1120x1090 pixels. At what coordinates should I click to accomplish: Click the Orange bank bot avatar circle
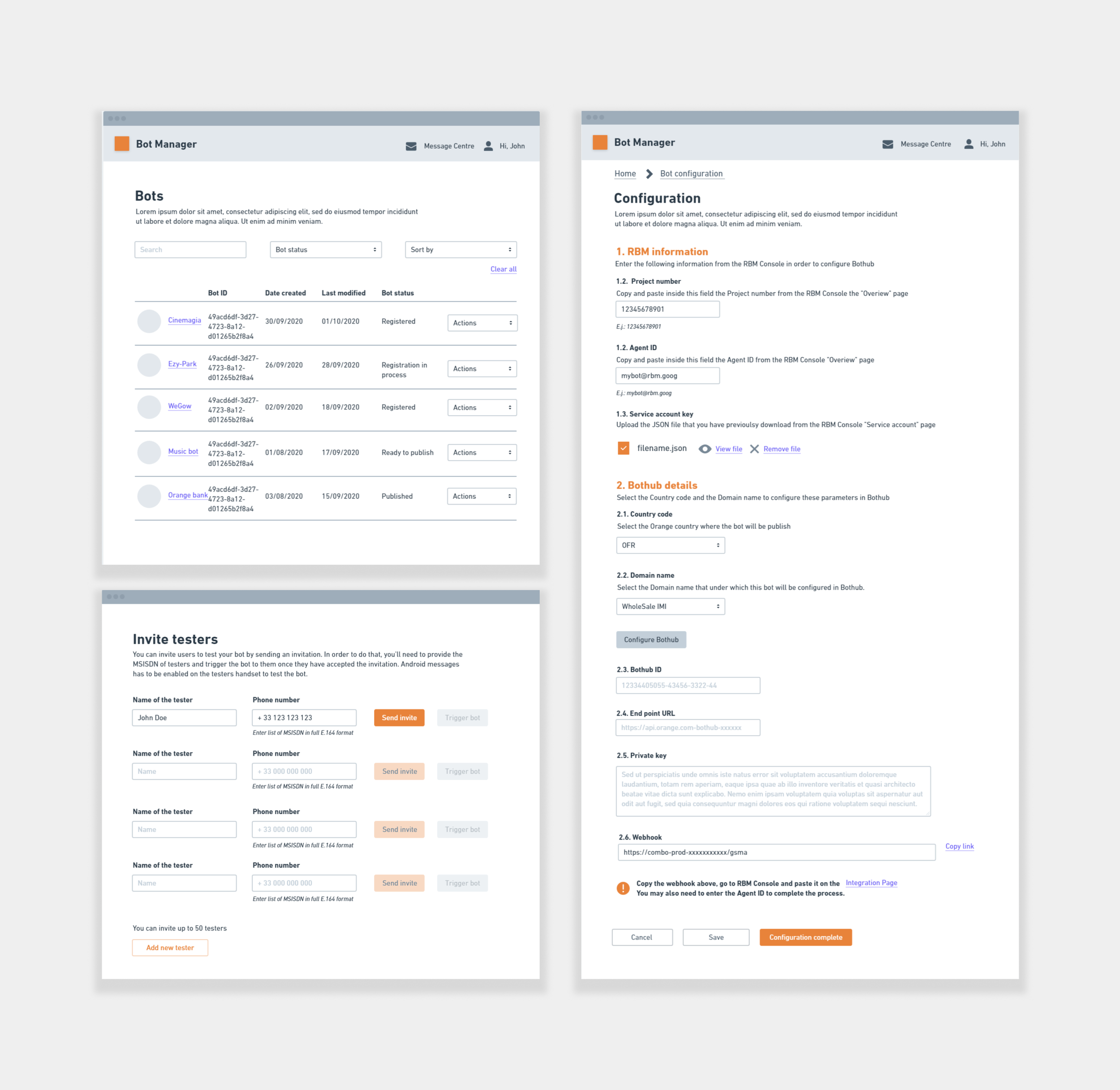[x=149, y=496]
